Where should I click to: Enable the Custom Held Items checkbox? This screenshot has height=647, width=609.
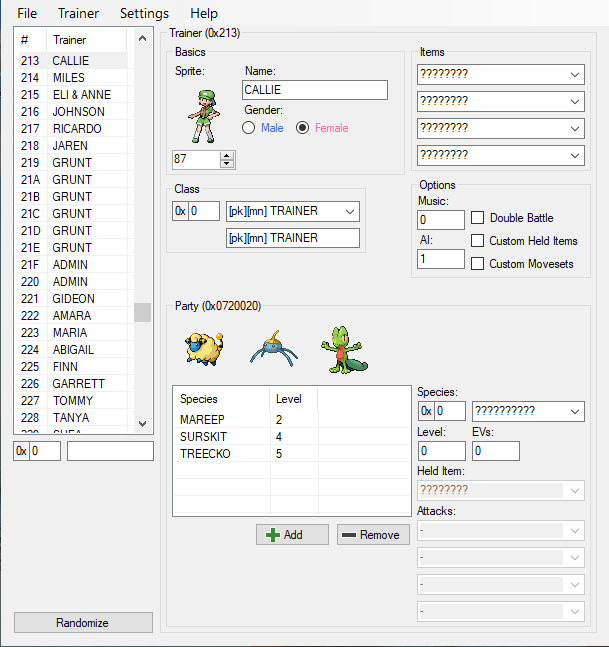(x=477, y=241)
